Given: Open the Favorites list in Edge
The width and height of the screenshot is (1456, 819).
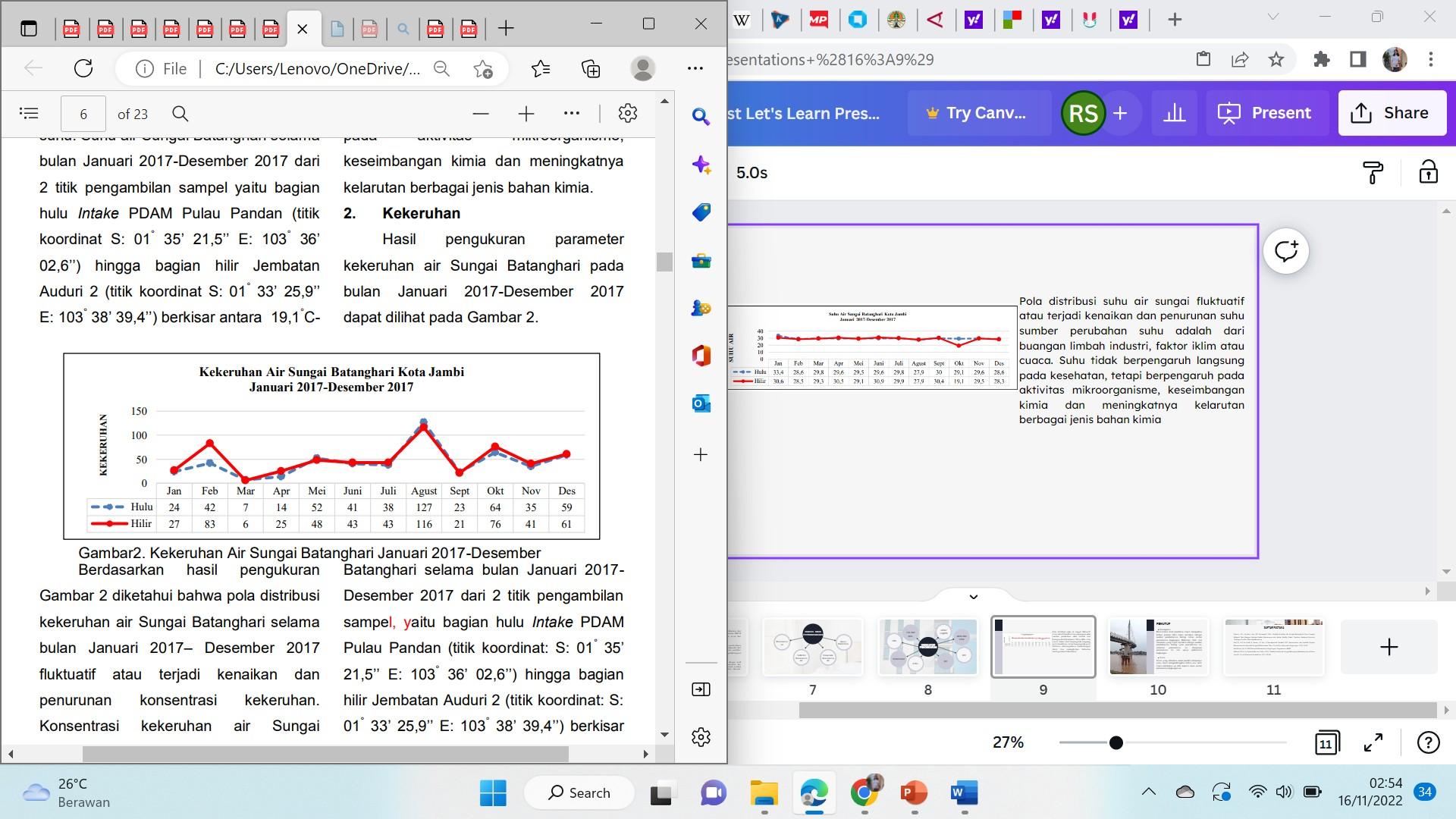Looking at the screenshot, I should click(541, 69).
